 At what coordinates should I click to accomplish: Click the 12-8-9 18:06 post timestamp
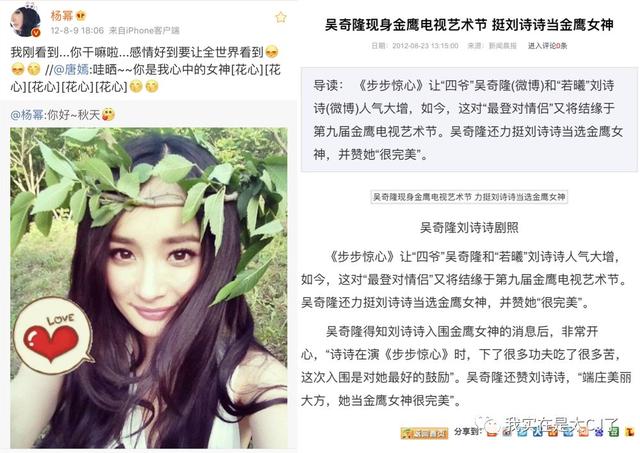pos(77,31)
